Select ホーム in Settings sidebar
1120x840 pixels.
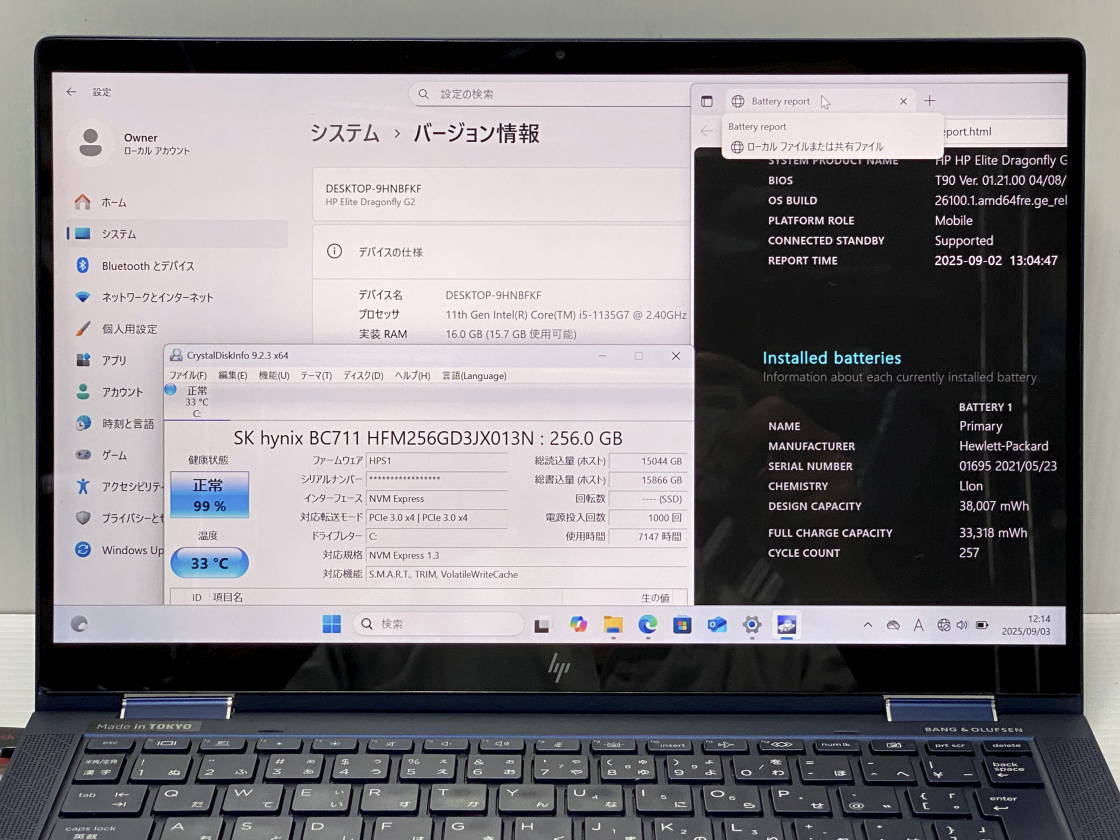coord(177,202)
